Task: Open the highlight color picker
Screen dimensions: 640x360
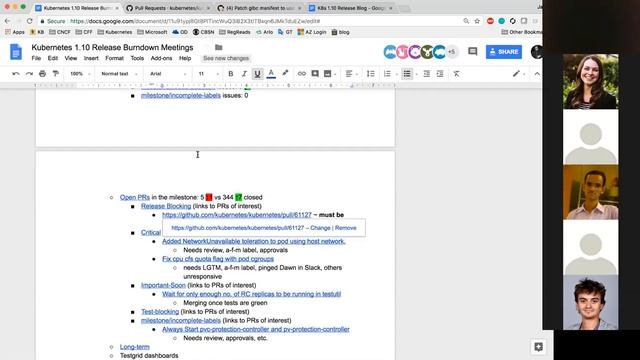Action: [285, 74]
